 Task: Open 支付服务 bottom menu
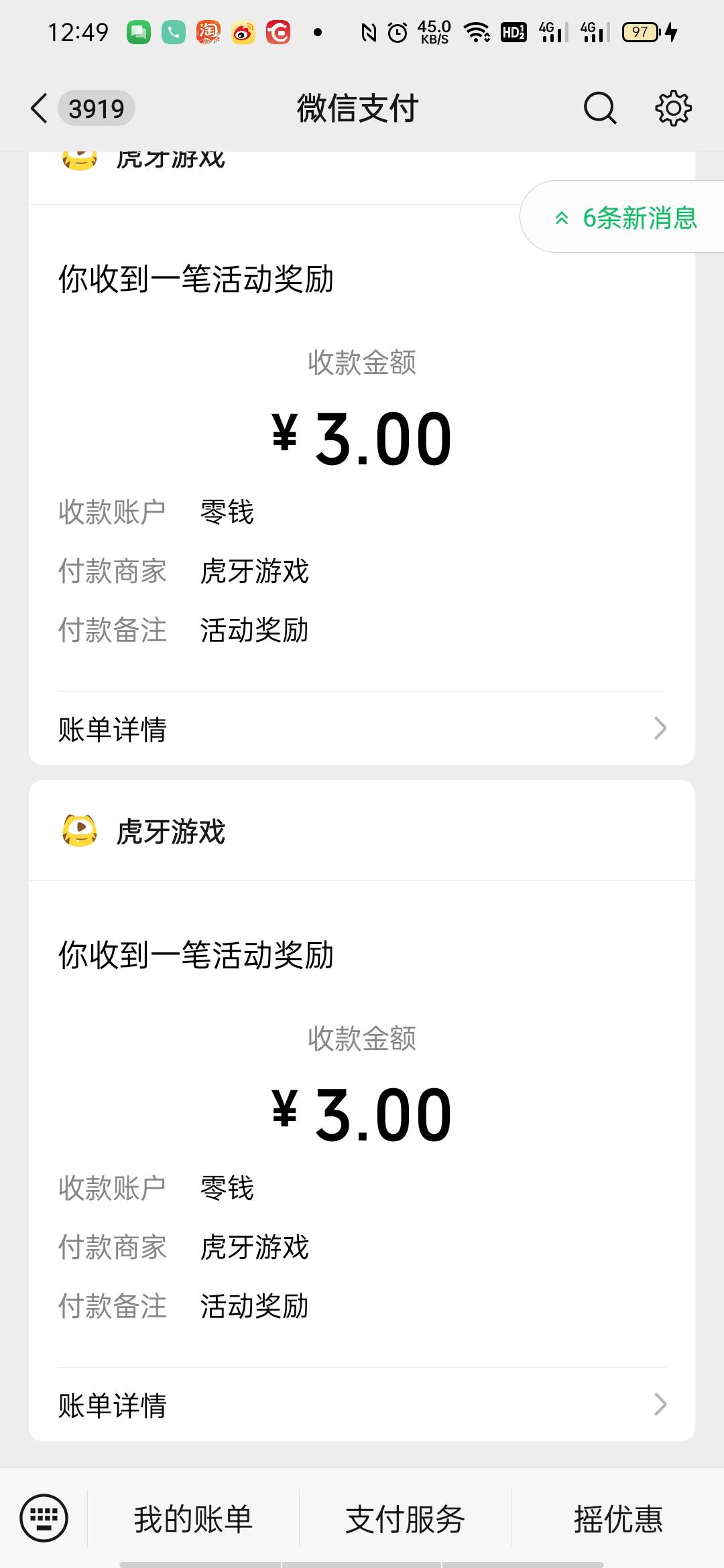pos(405,1519)
